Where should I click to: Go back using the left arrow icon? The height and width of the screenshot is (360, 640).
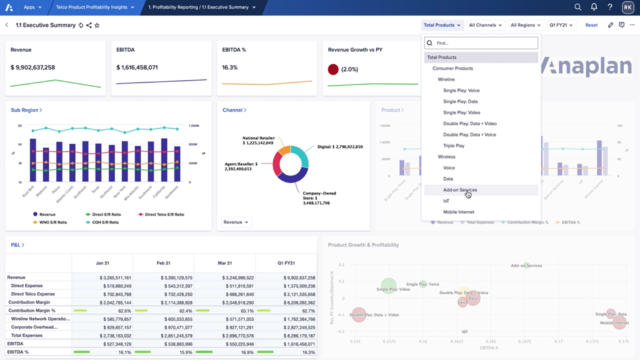coord(7,25)
